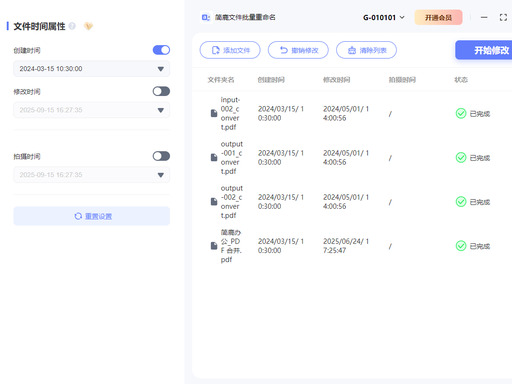This screenshot has width=512, height=384.
Task: Click the VIP diamond icon beside 文件时间属性
Action: (88, 26)
